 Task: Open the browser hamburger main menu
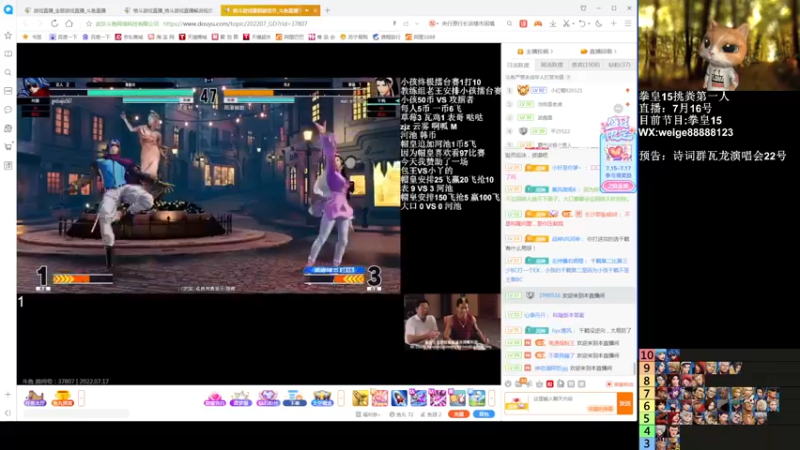[628, 23]
